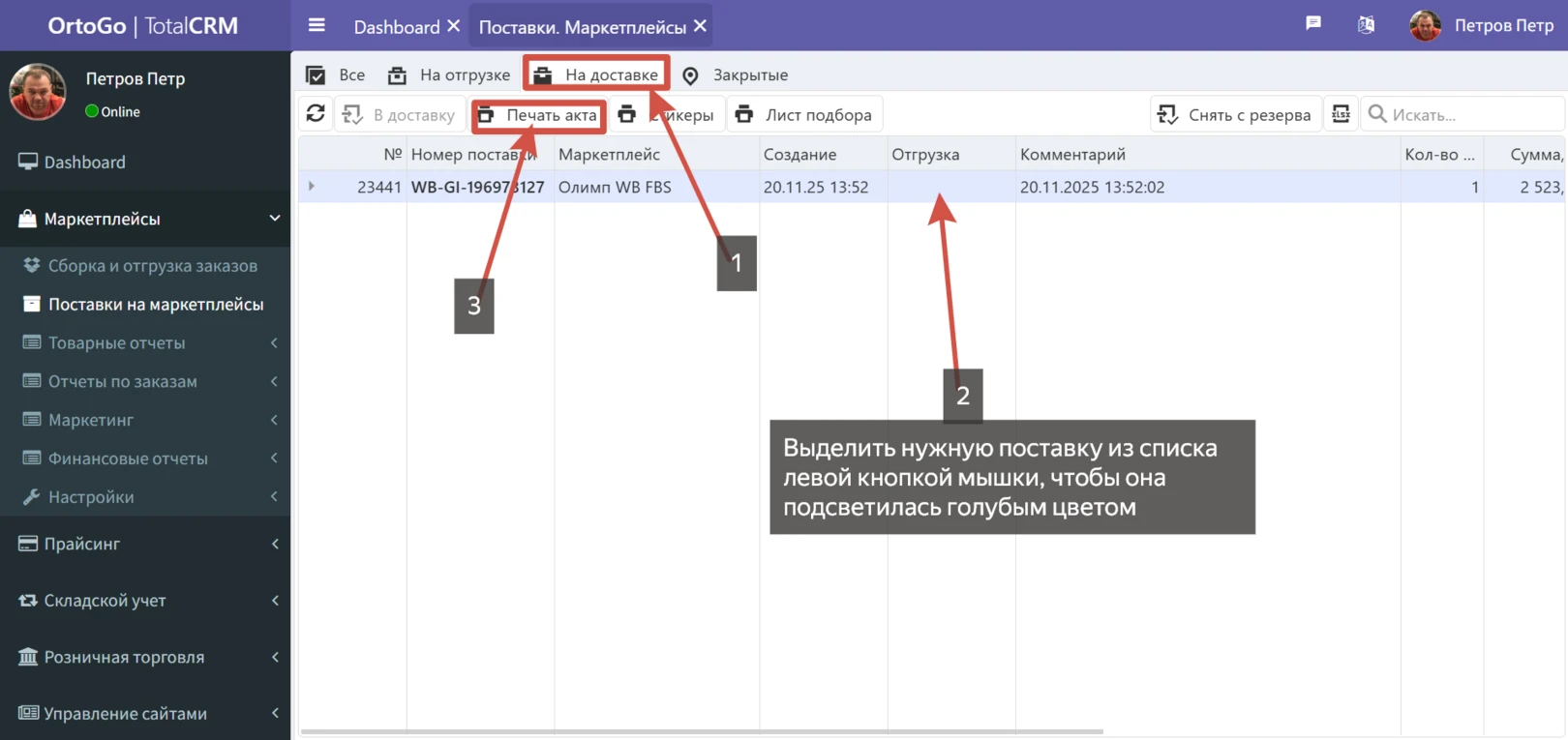This screenshot has height=740, width=1568.
Task: Click 'Снять с резерва' button
Action: (x=1235, y=115)
